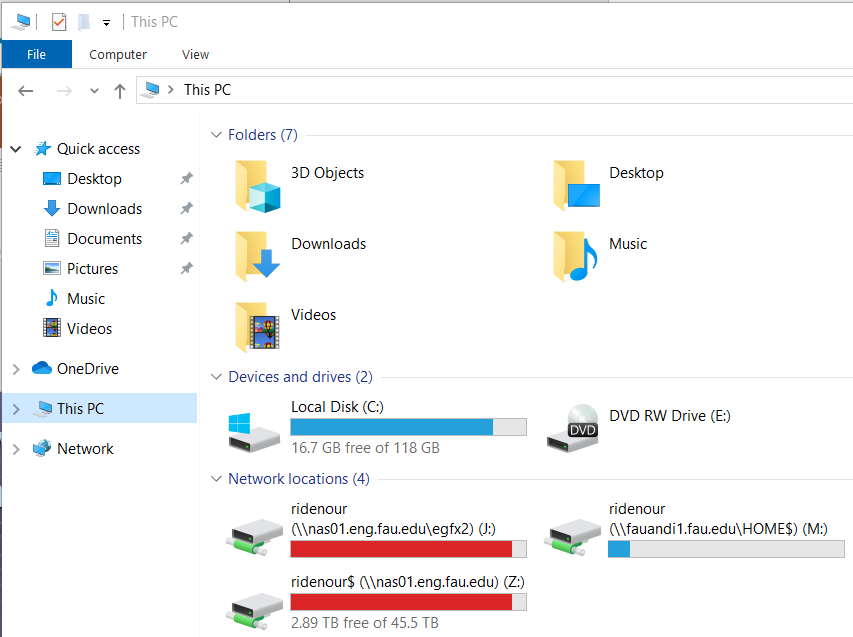Select Network in the navigation pane
Screen dimensions: 853x637
coord(85,449)
